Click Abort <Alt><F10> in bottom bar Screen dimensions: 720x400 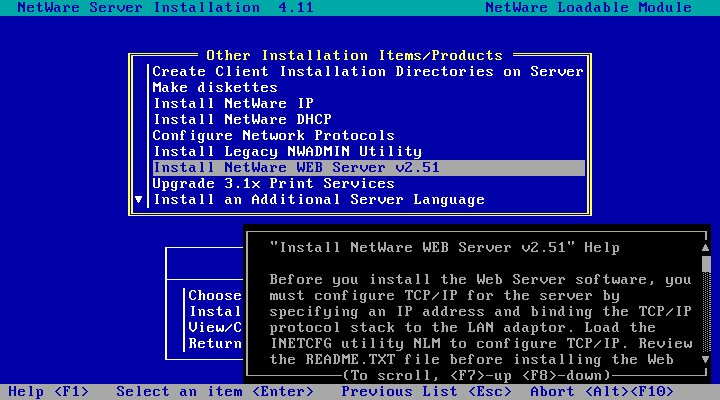(602, 392)
